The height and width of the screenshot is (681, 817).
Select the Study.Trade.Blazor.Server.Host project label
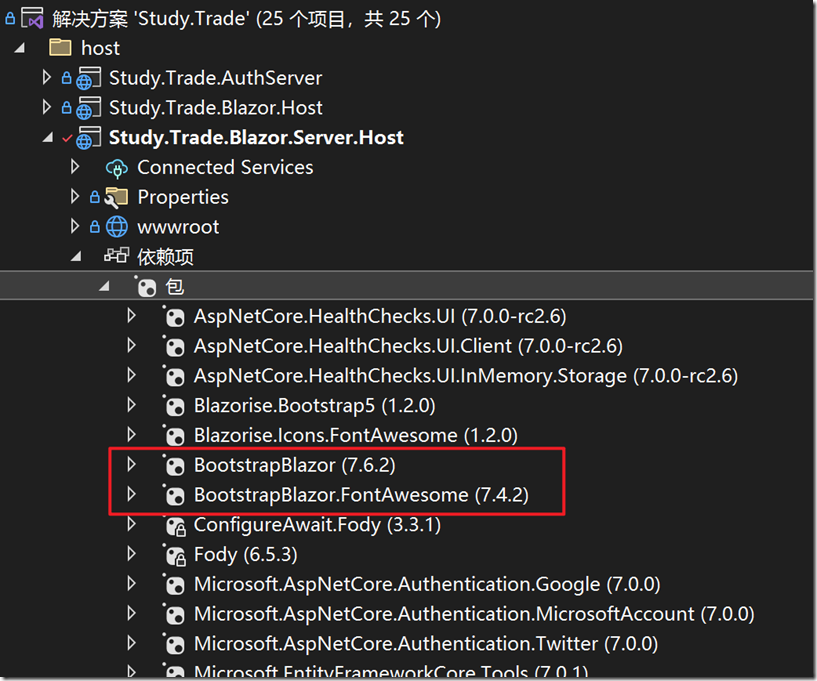(x=256, y=138)
